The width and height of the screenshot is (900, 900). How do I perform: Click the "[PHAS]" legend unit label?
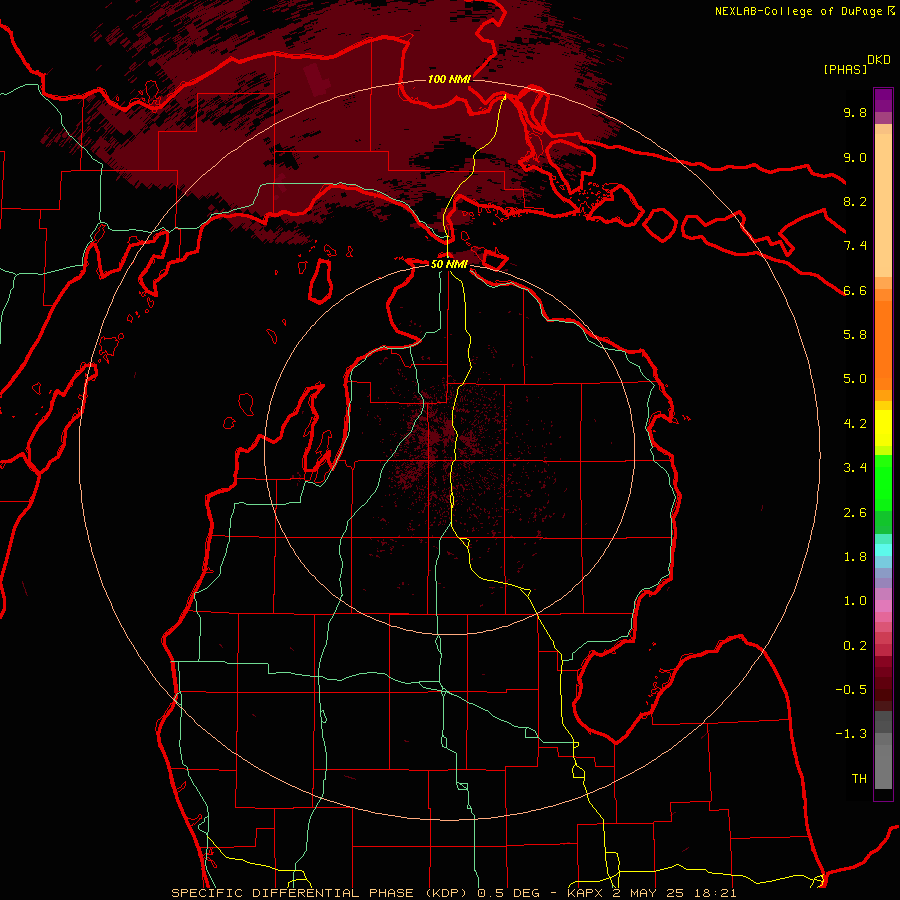845,69
